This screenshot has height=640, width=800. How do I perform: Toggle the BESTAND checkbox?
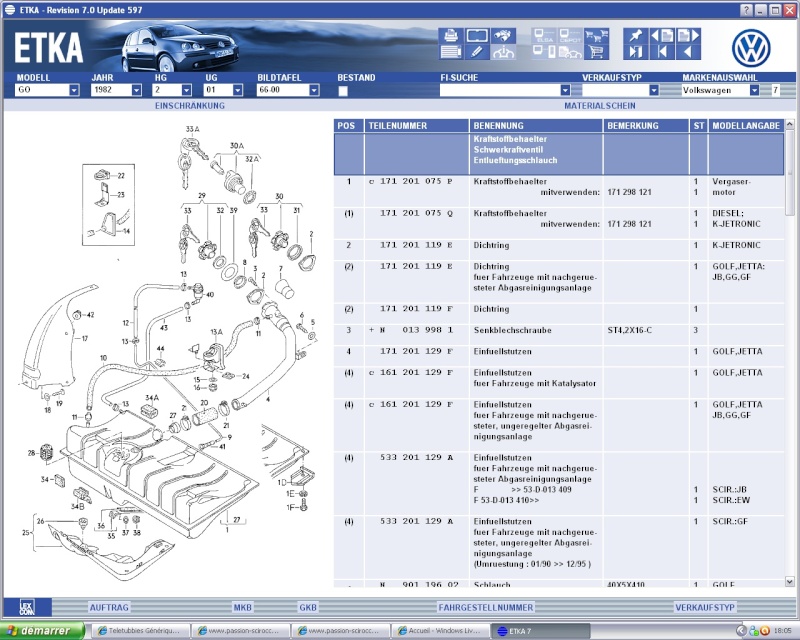click(343, 91)
